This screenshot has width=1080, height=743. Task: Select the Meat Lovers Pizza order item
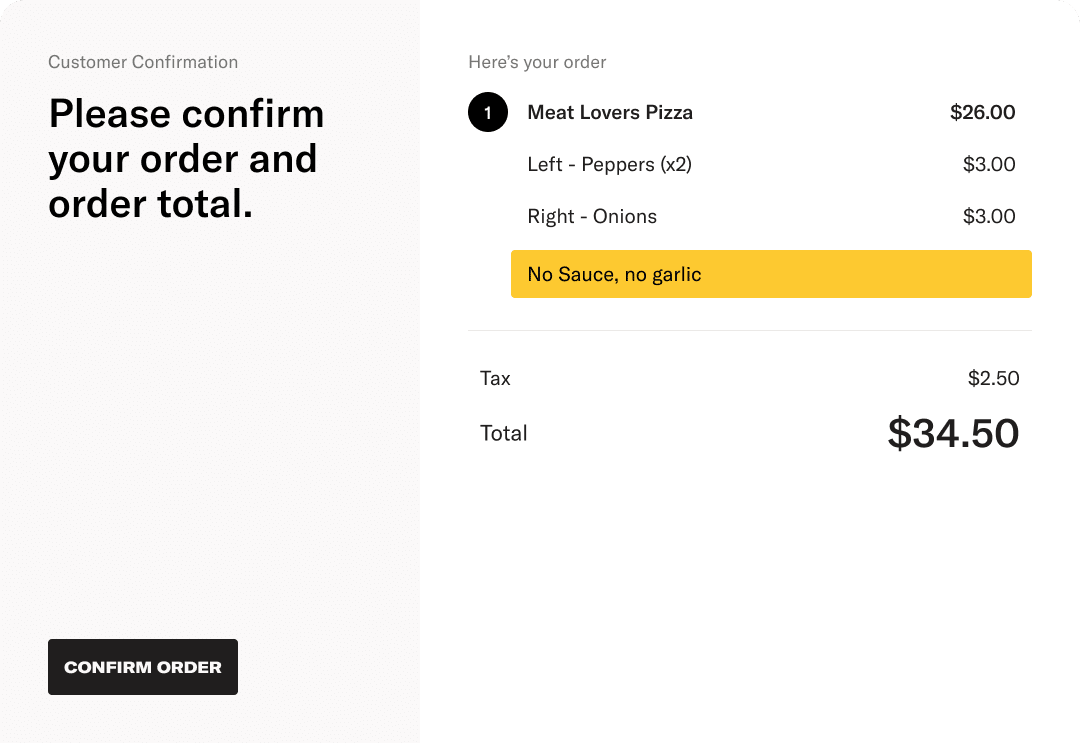[x=610, y=112]
